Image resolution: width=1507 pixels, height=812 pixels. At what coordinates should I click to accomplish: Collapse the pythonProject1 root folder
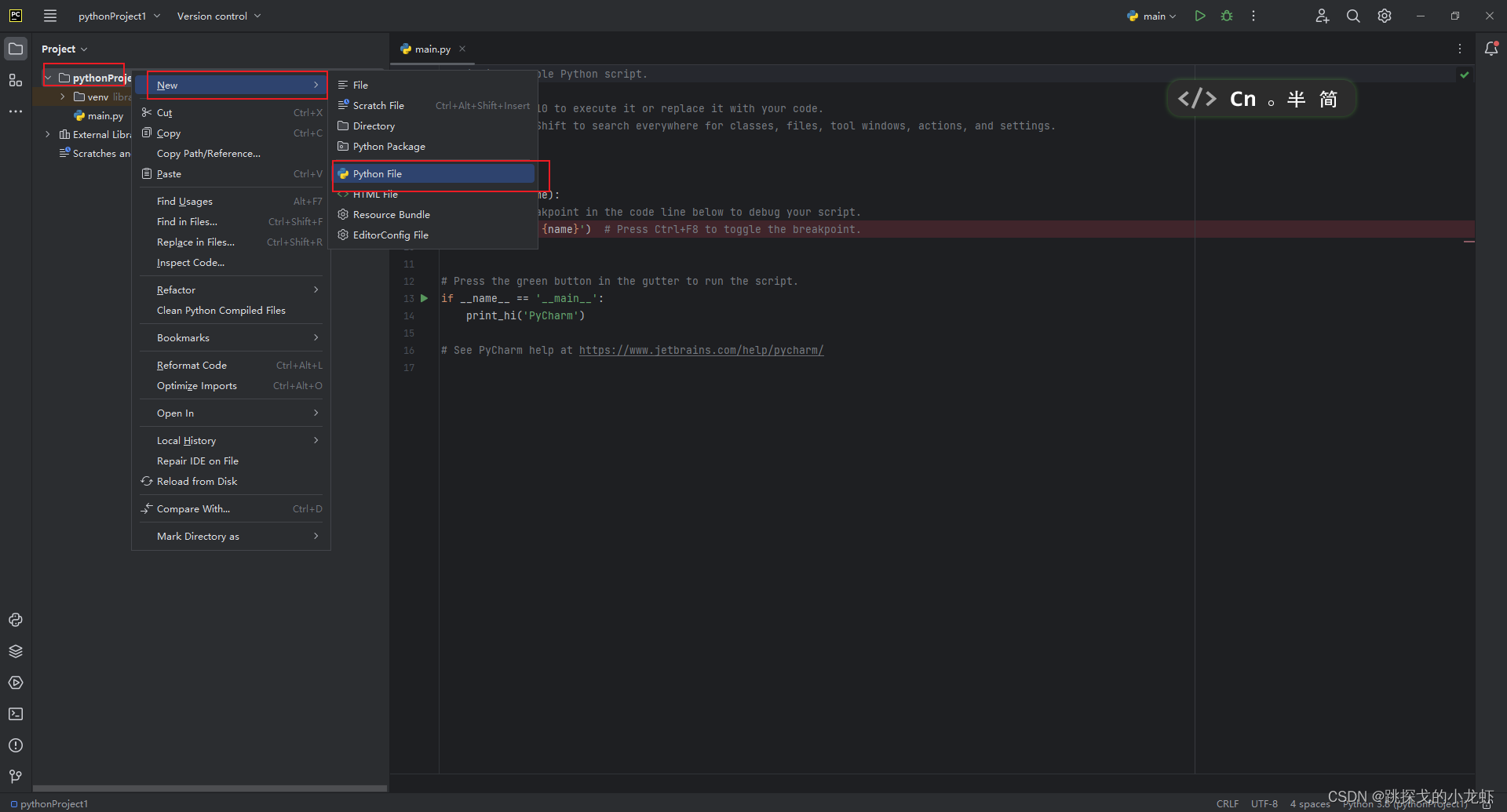pos(48,78)
